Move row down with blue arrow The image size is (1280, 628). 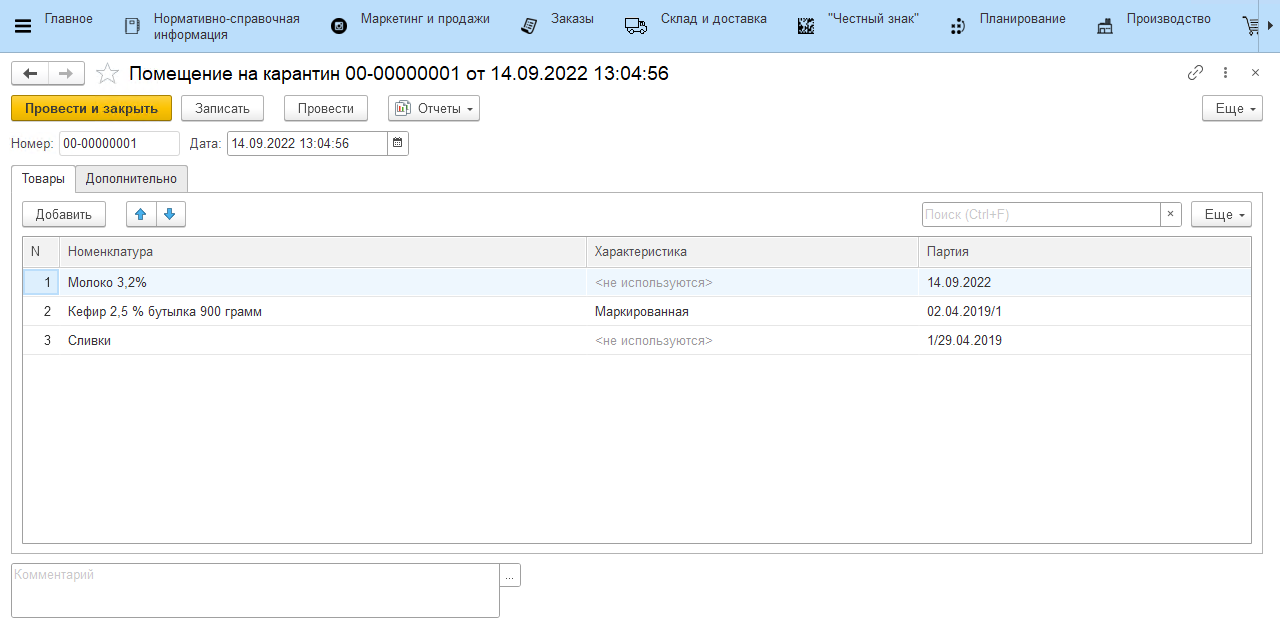click(x=170, y=214)
